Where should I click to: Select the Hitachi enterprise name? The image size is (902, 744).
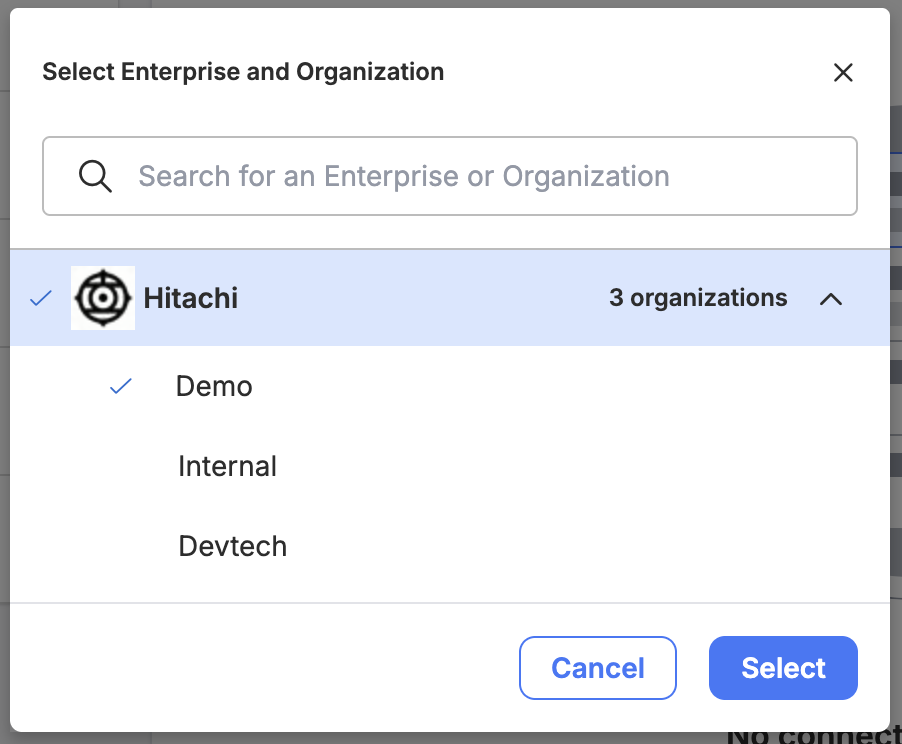[x=190, y=298]
